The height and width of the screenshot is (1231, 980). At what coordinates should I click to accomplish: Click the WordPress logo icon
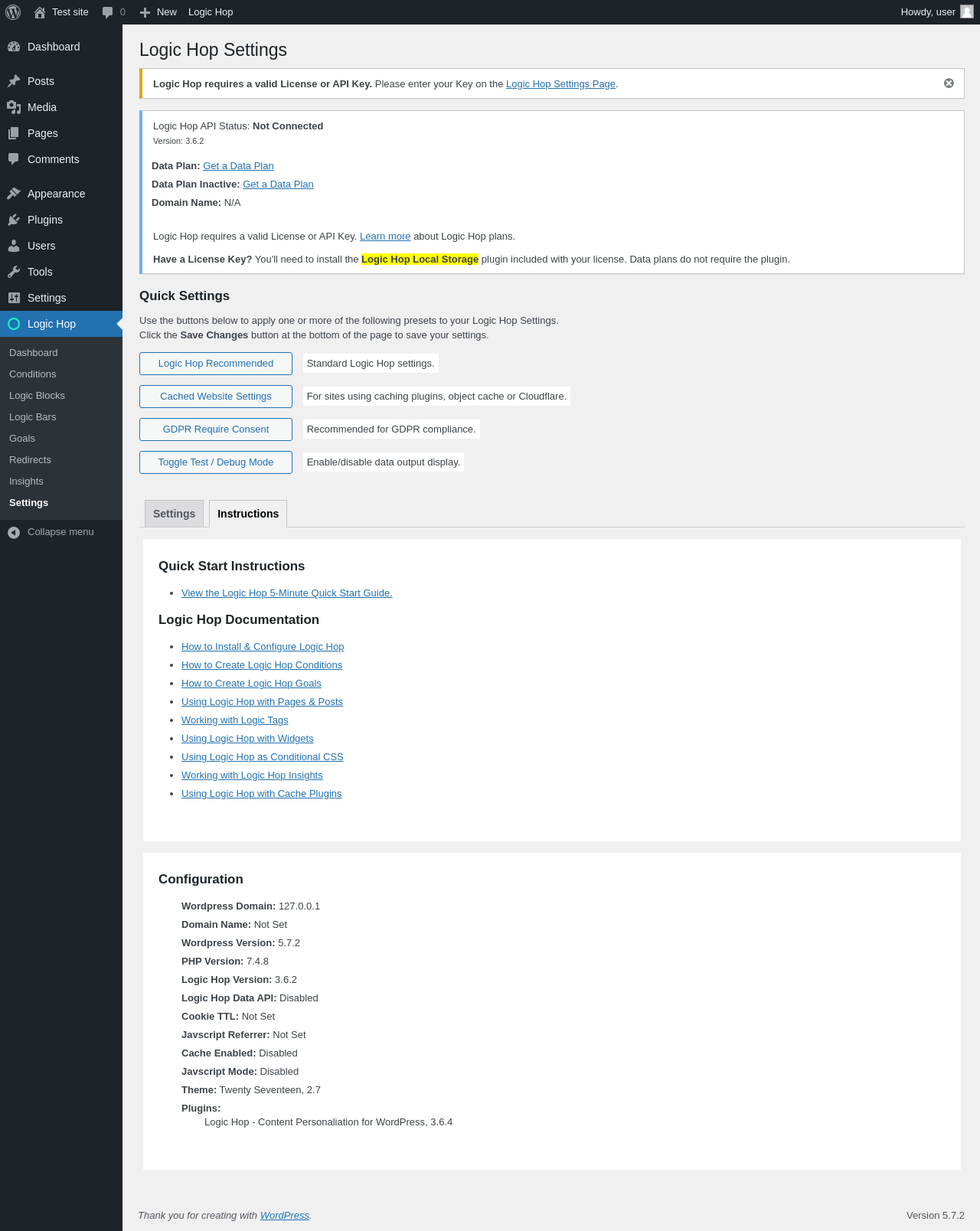click(x=13, y=12)
